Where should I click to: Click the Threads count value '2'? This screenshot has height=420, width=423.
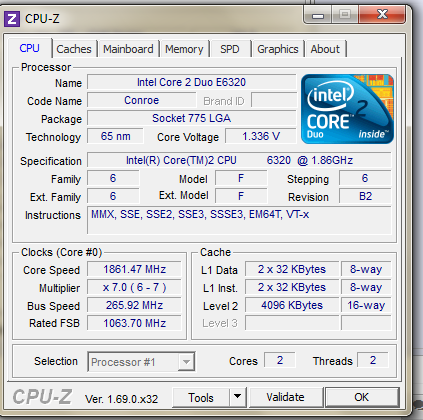tap(373, 360)
